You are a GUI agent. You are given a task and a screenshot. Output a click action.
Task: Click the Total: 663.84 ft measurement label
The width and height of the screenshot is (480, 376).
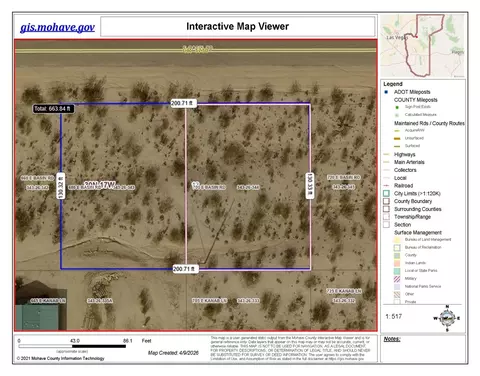tap(53, 109)
